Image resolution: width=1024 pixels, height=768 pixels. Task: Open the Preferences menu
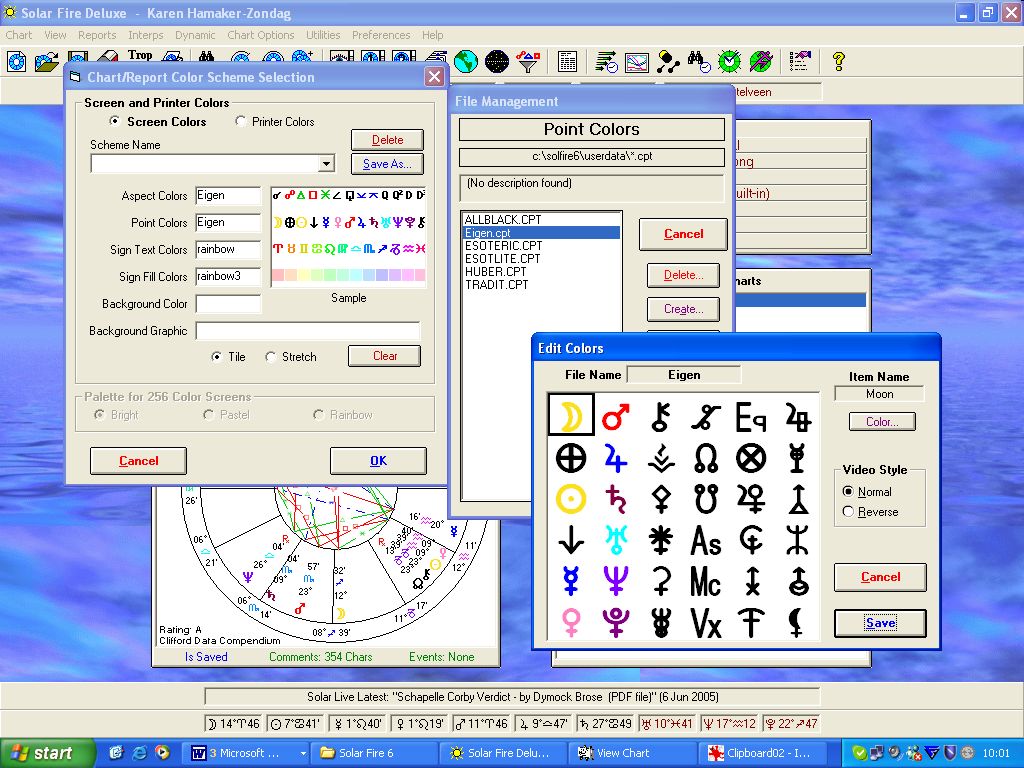pyautogui.click(x=381, y=35)
